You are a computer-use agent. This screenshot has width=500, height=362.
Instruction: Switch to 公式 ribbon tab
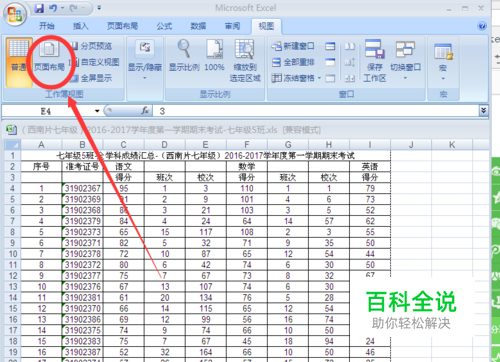(x=164, y=26)
